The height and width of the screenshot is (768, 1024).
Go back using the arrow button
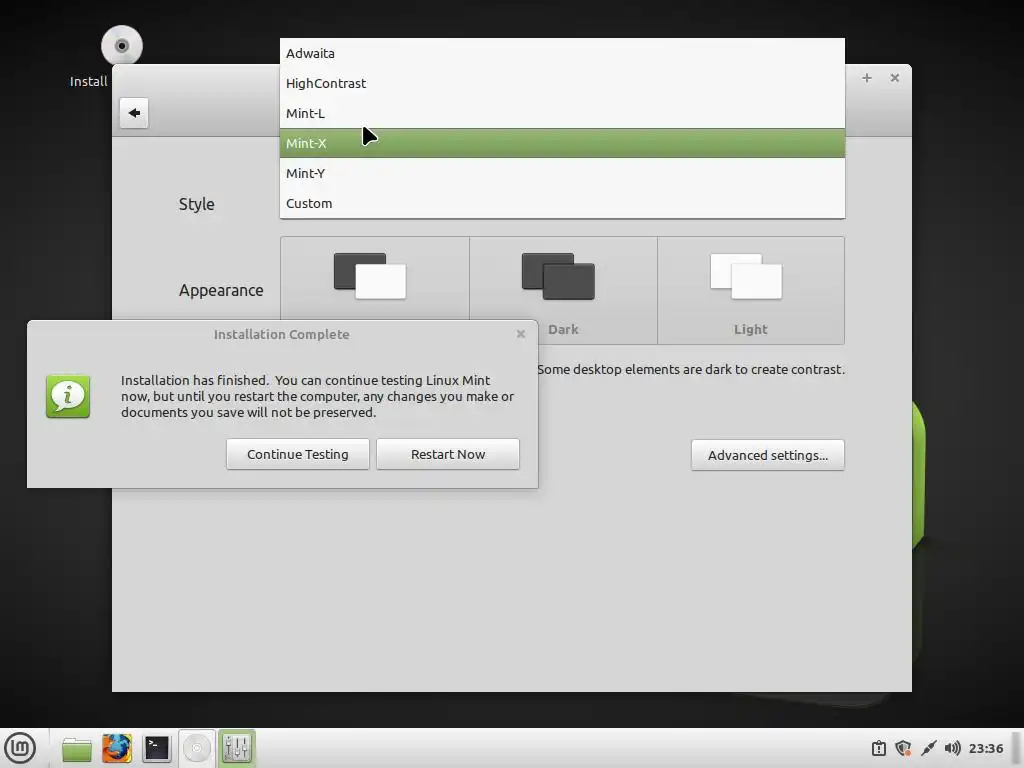(134, 113)
